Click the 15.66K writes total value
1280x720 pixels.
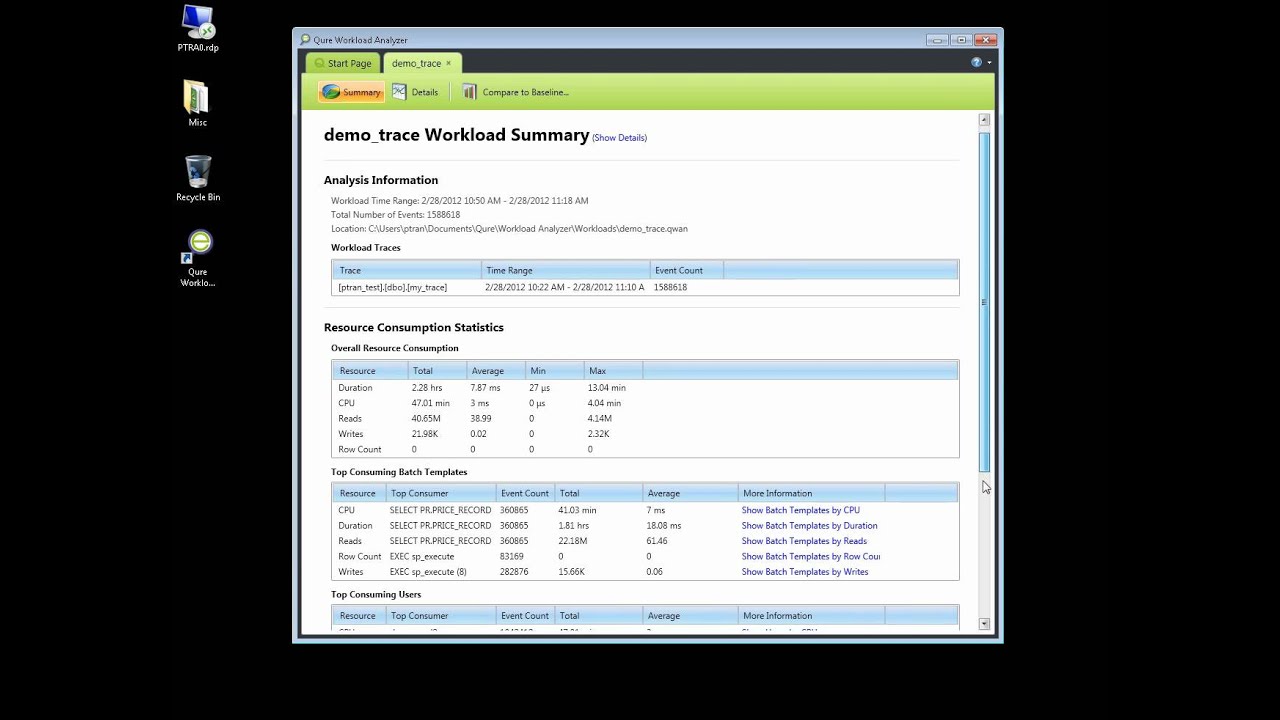coord(572,572)
